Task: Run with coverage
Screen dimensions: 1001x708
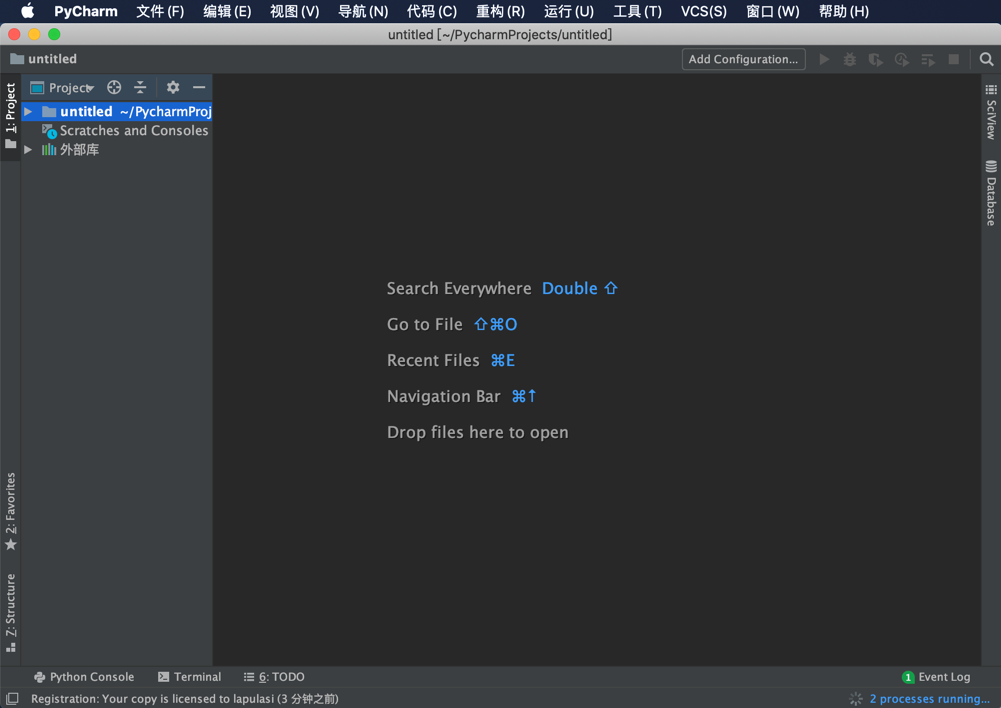Action: [x=875, y=59]
